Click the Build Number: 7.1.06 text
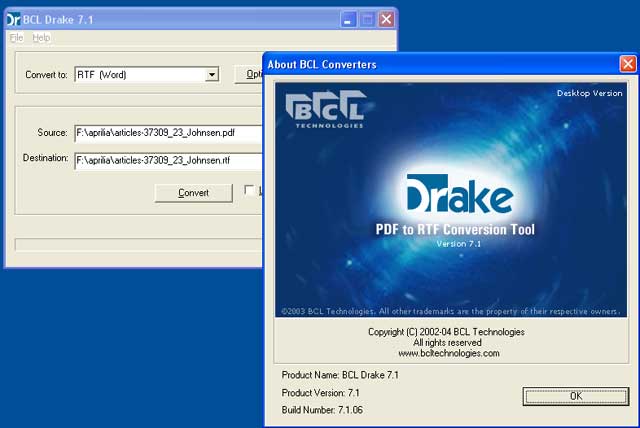The height and width of the screenshot is (428, 640). click(x=322, y=410)
